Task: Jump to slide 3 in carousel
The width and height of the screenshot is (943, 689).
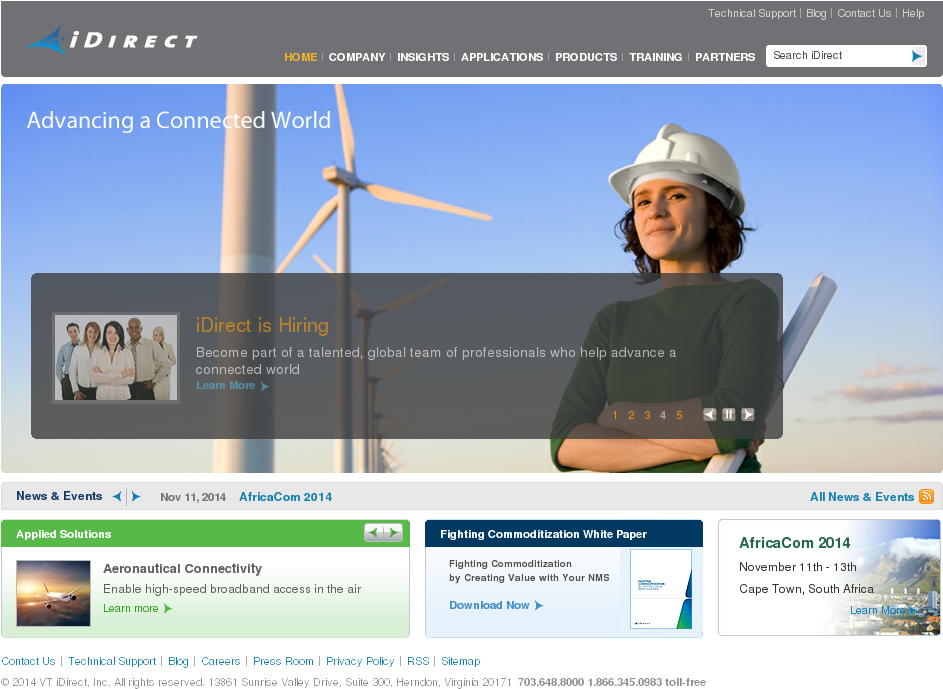Action: click(x=647, y=416)
